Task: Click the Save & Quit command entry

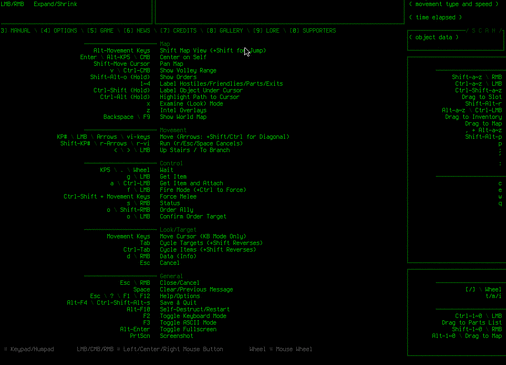Action: (178, 303)
